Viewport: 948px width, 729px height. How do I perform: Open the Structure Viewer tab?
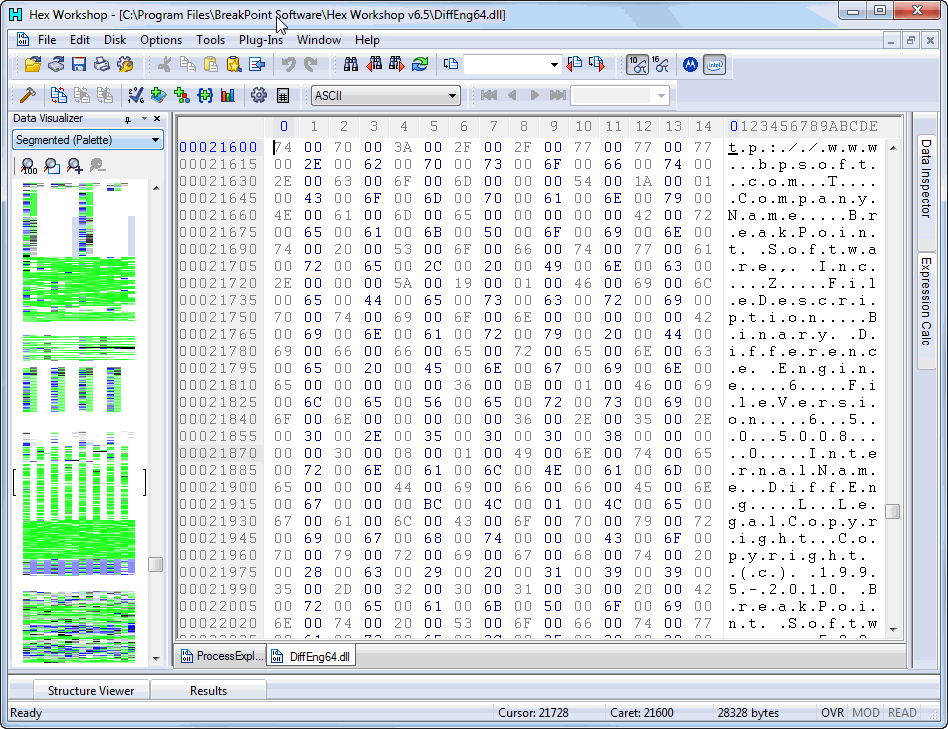(x=91, y=690)
